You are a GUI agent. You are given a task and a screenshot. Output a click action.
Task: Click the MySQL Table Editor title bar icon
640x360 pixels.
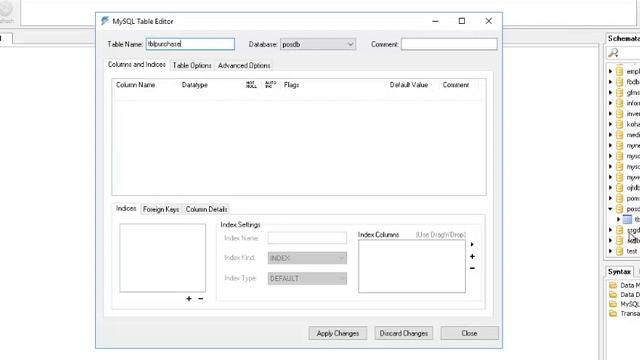(x=105, y=21)
